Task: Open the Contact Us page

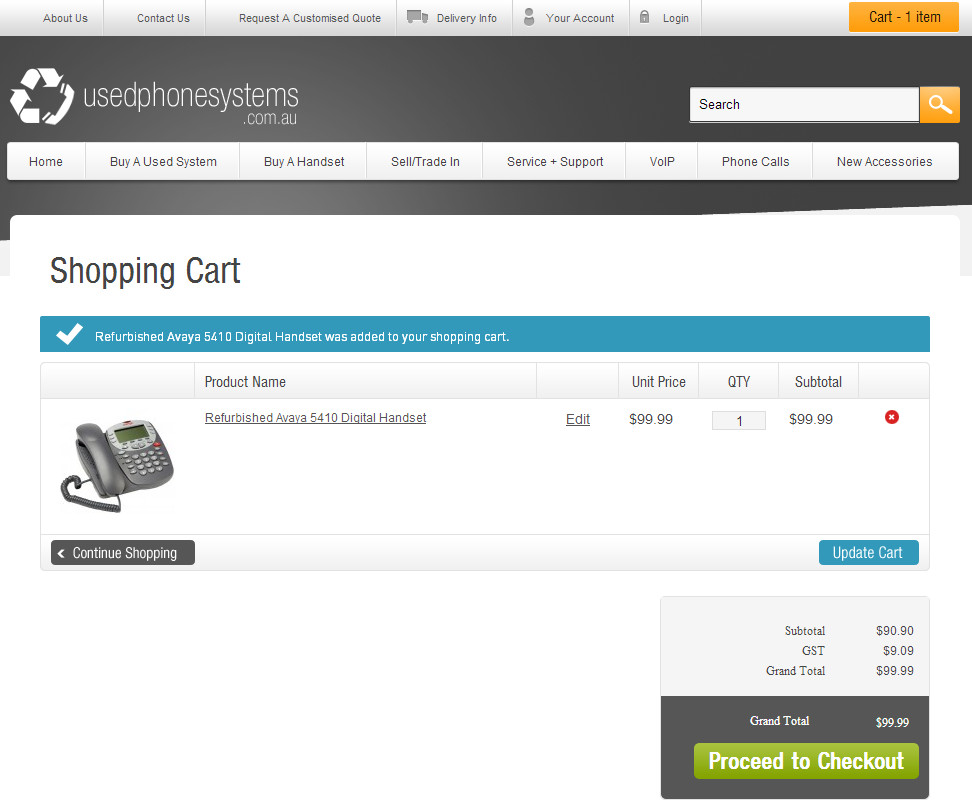Action: tap(163, 18)
